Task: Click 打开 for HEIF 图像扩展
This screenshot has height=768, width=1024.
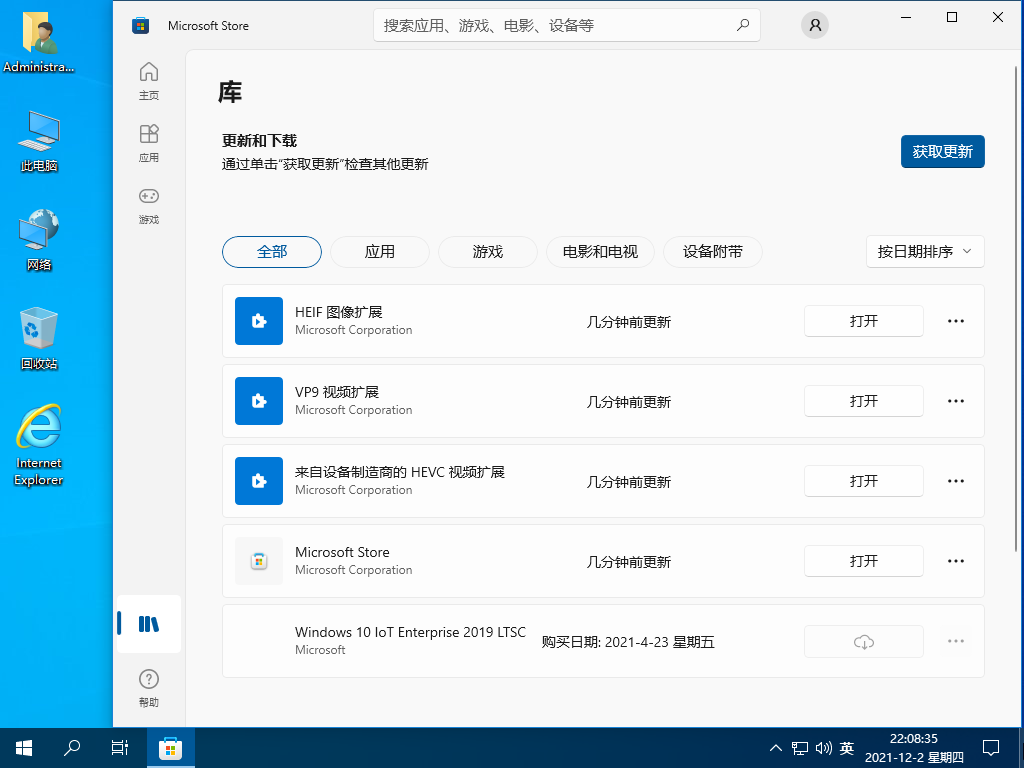Action: pyautogui.click(x=864, y=321)
